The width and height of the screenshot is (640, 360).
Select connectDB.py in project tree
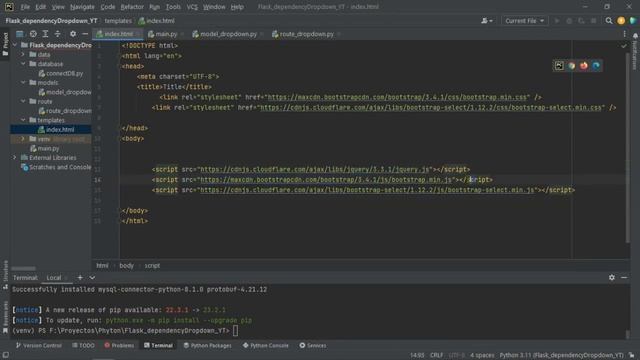click(x=60, y=73)
